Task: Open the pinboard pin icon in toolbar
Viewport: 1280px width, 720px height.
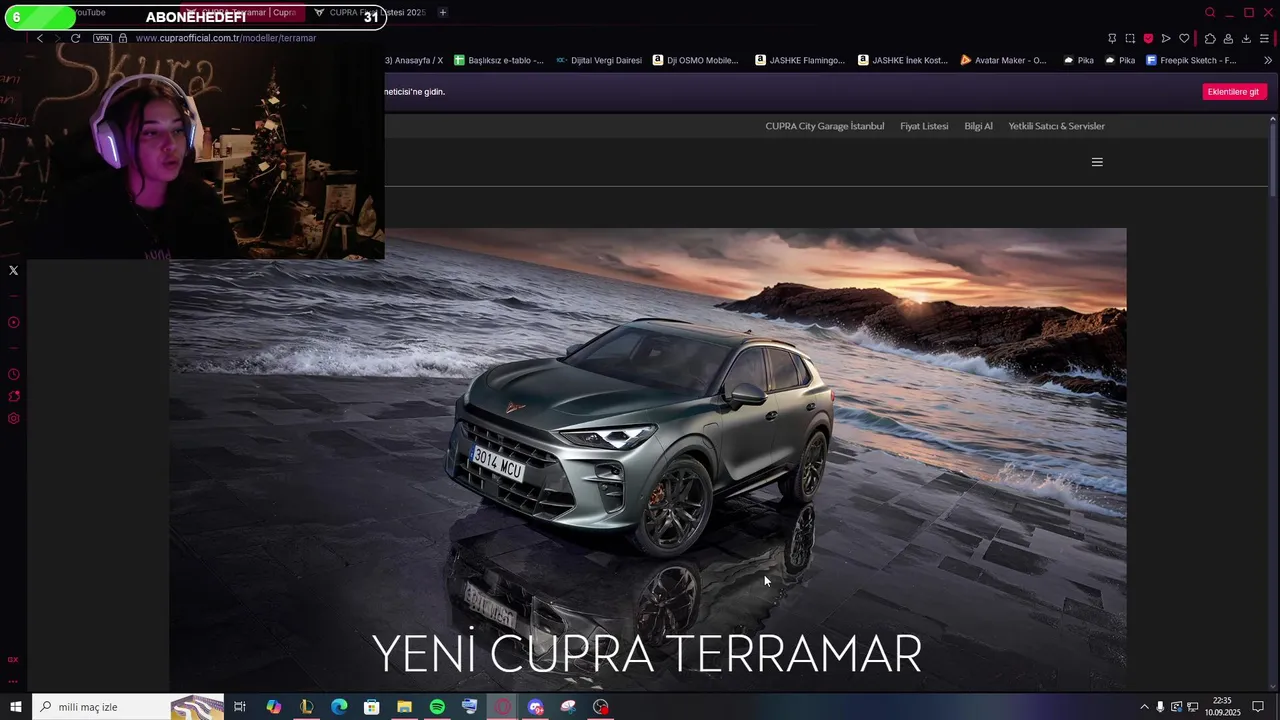Action: click(x=1112, y=38)
